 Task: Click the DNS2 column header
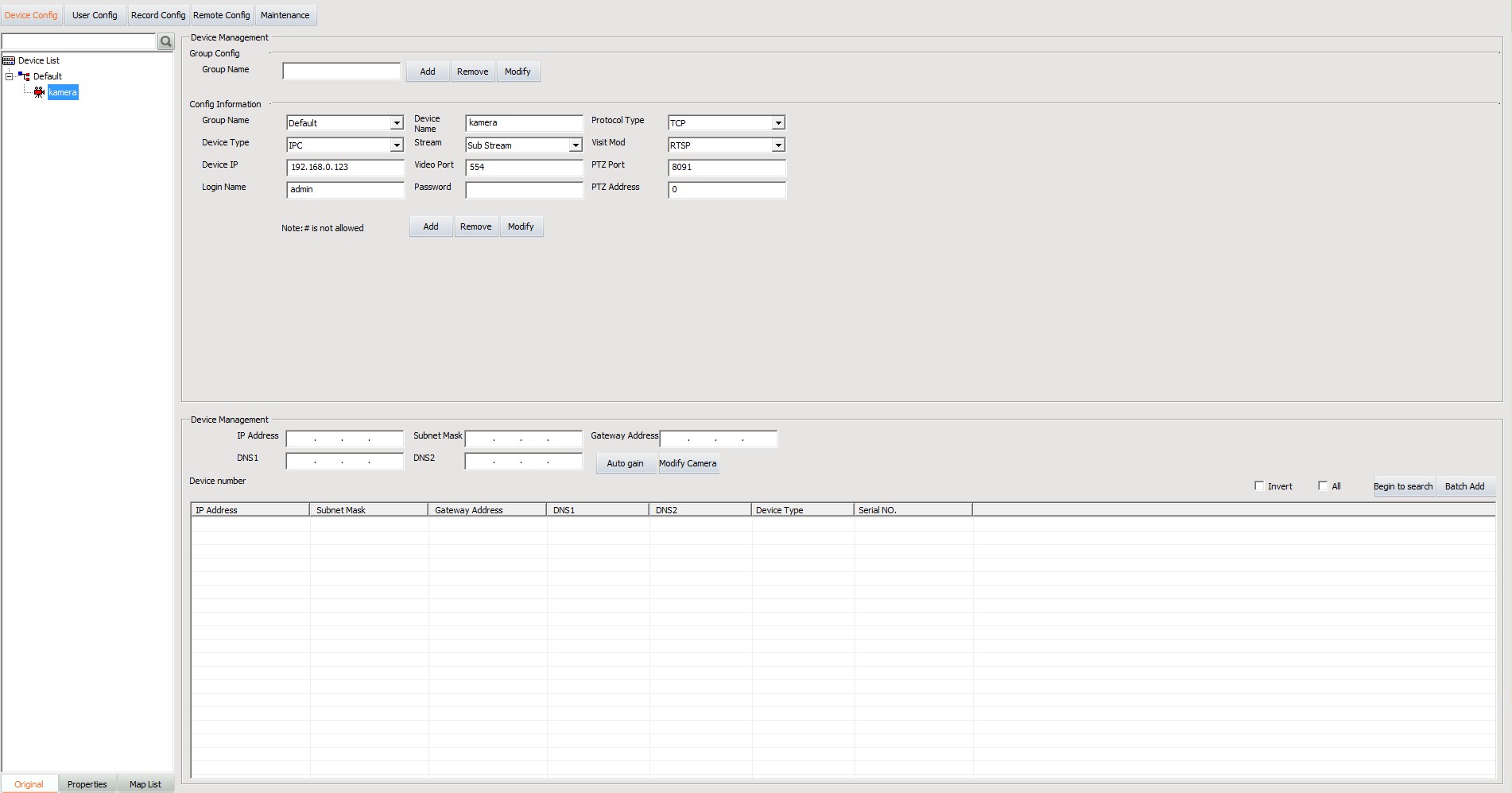coord(700,510)
